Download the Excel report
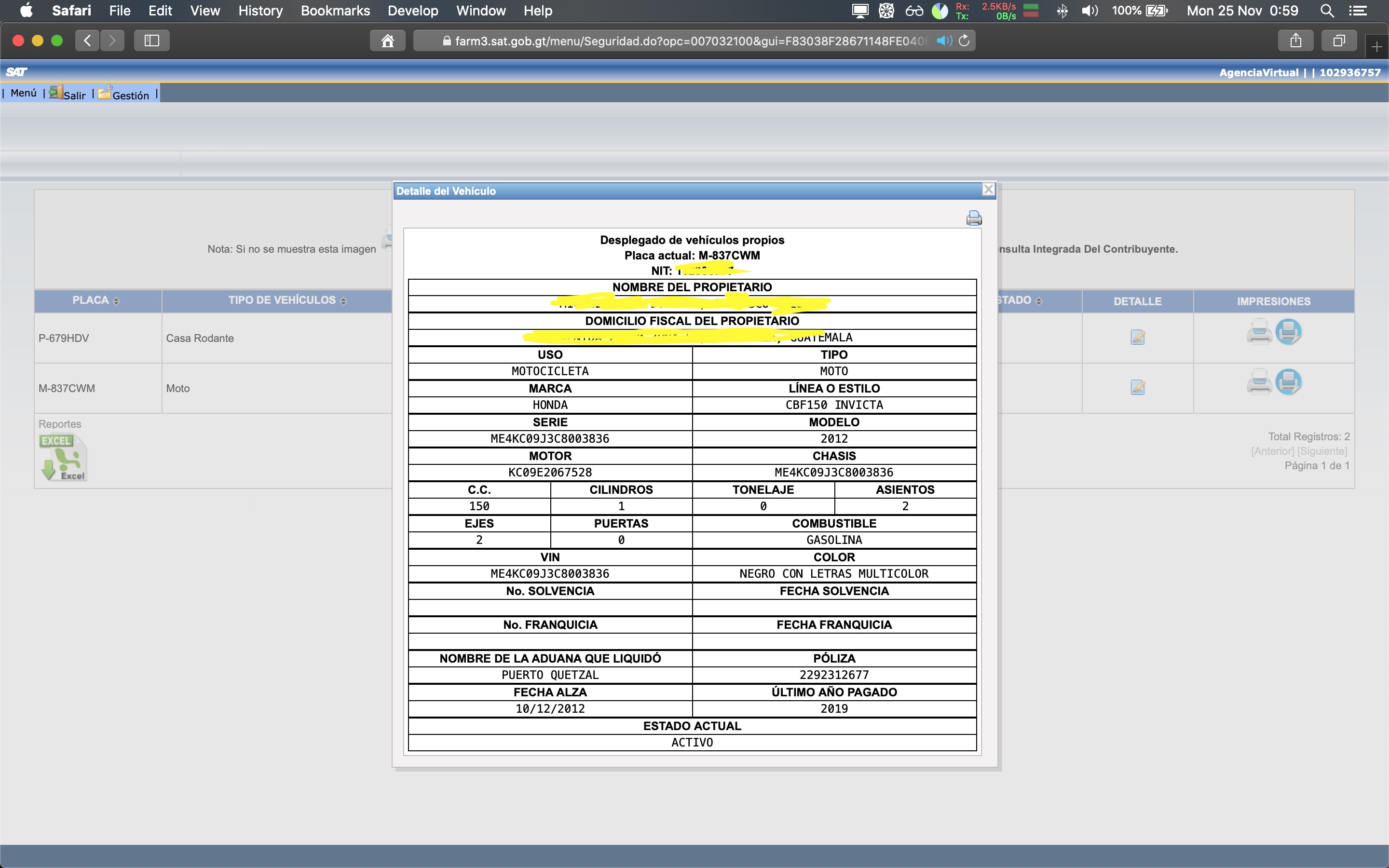The width and height of the screenshot is (1389, 868). click(x=63, y=458)
